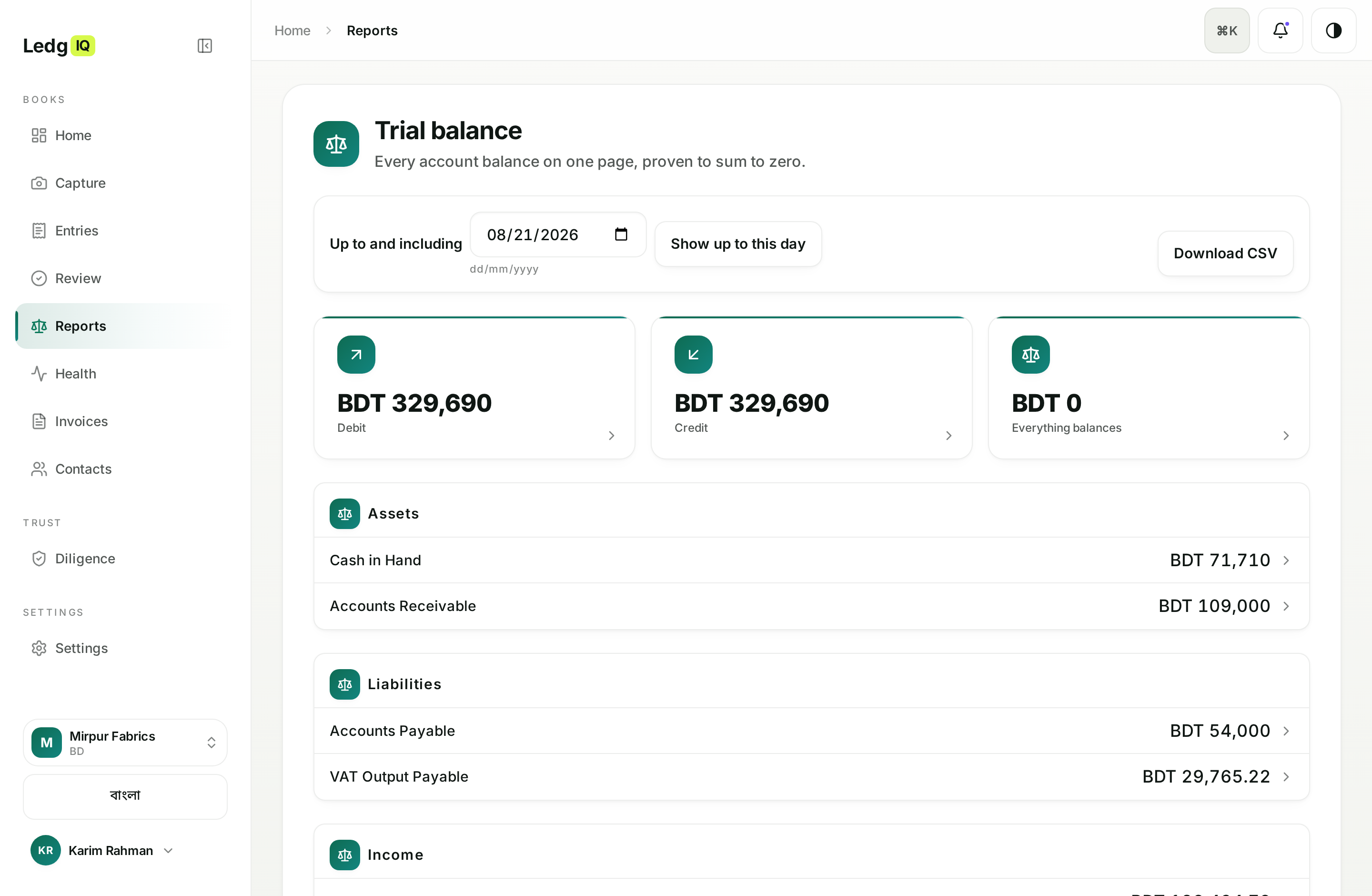Screen dimensions: 1372x896
Task: Open Review in sidebar
Action: coord(121,278)
